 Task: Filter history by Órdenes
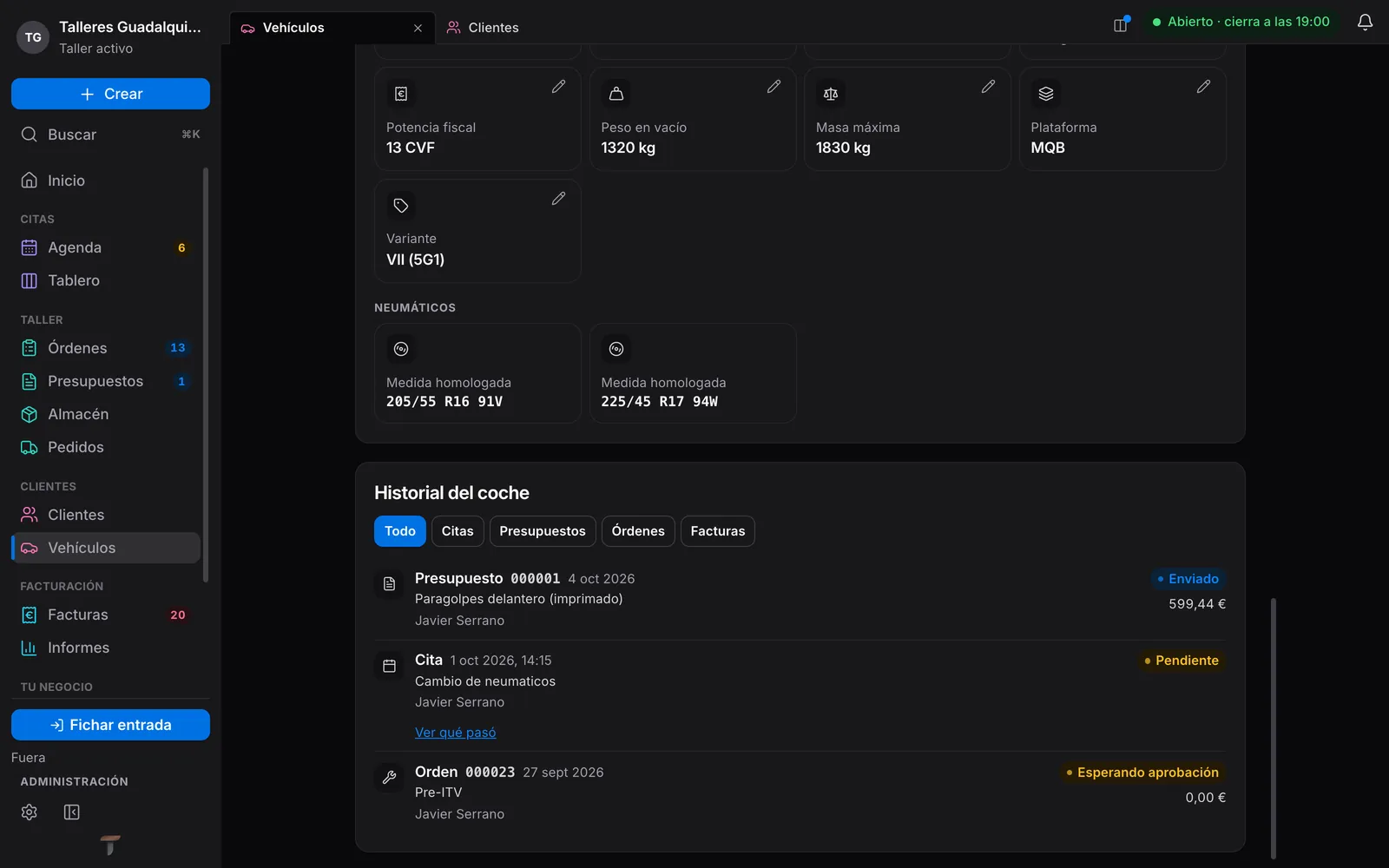pos(638,531)
